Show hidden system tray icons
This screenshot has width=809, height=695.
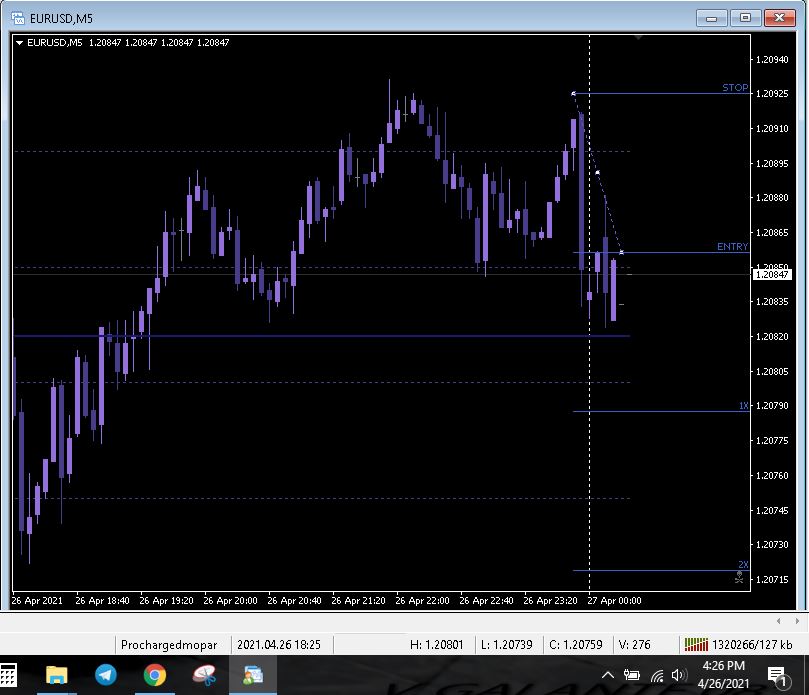[608, 675]
